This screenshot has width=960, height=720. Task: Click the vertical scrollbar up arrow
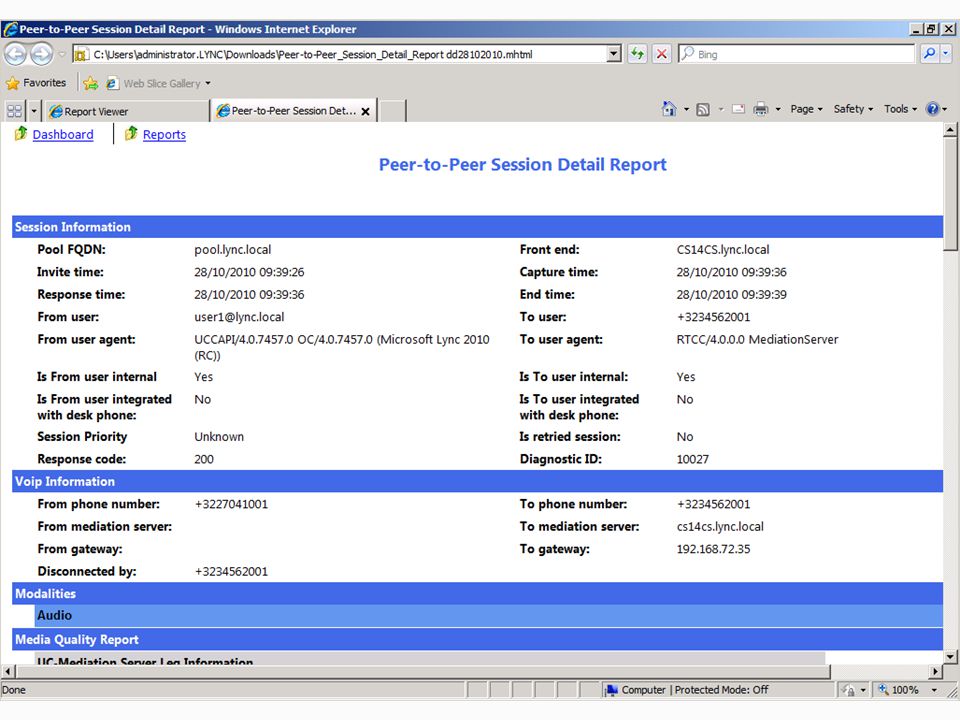click(950, 129)
